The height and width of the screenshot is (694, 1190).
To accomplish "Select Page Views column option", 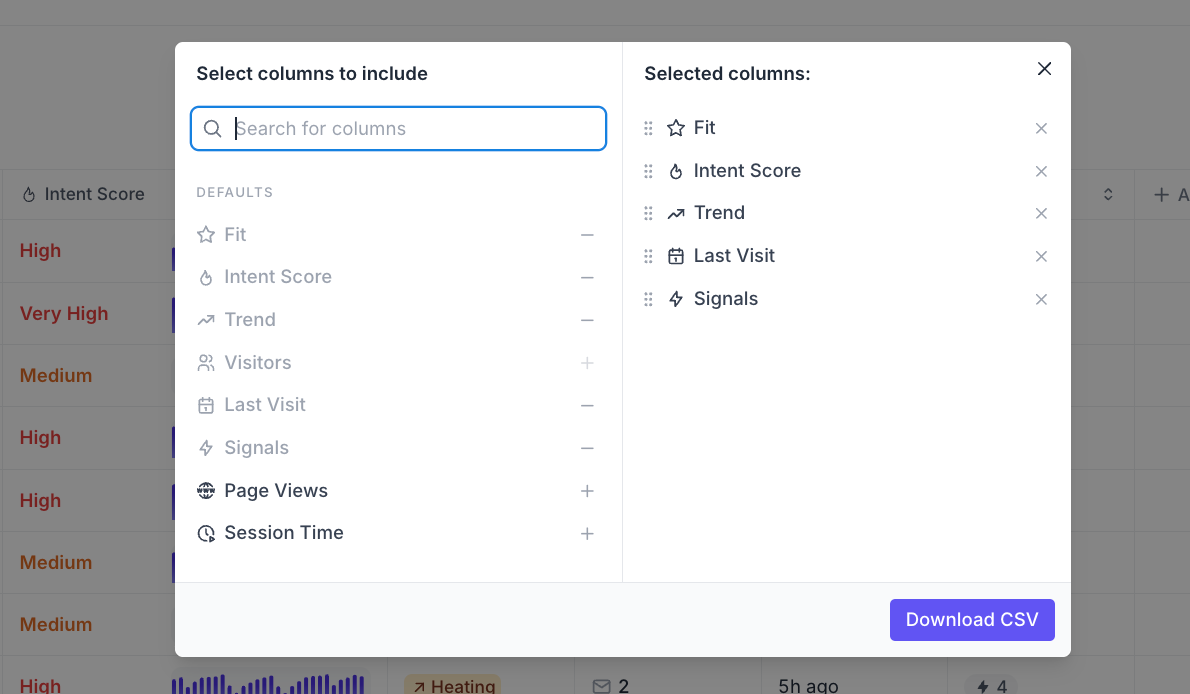I will click(x=276, y=491).
